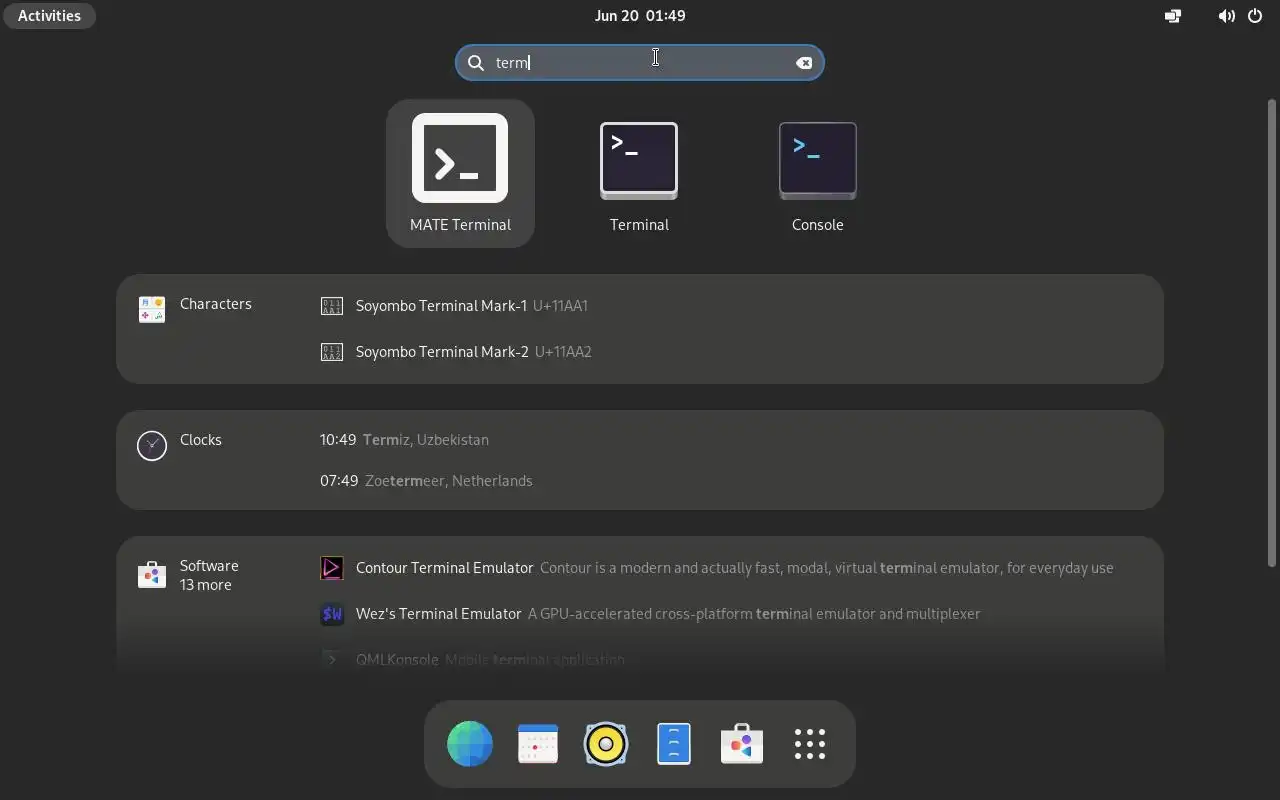
Task: Click the Activities button
Action: click(49, 16)
